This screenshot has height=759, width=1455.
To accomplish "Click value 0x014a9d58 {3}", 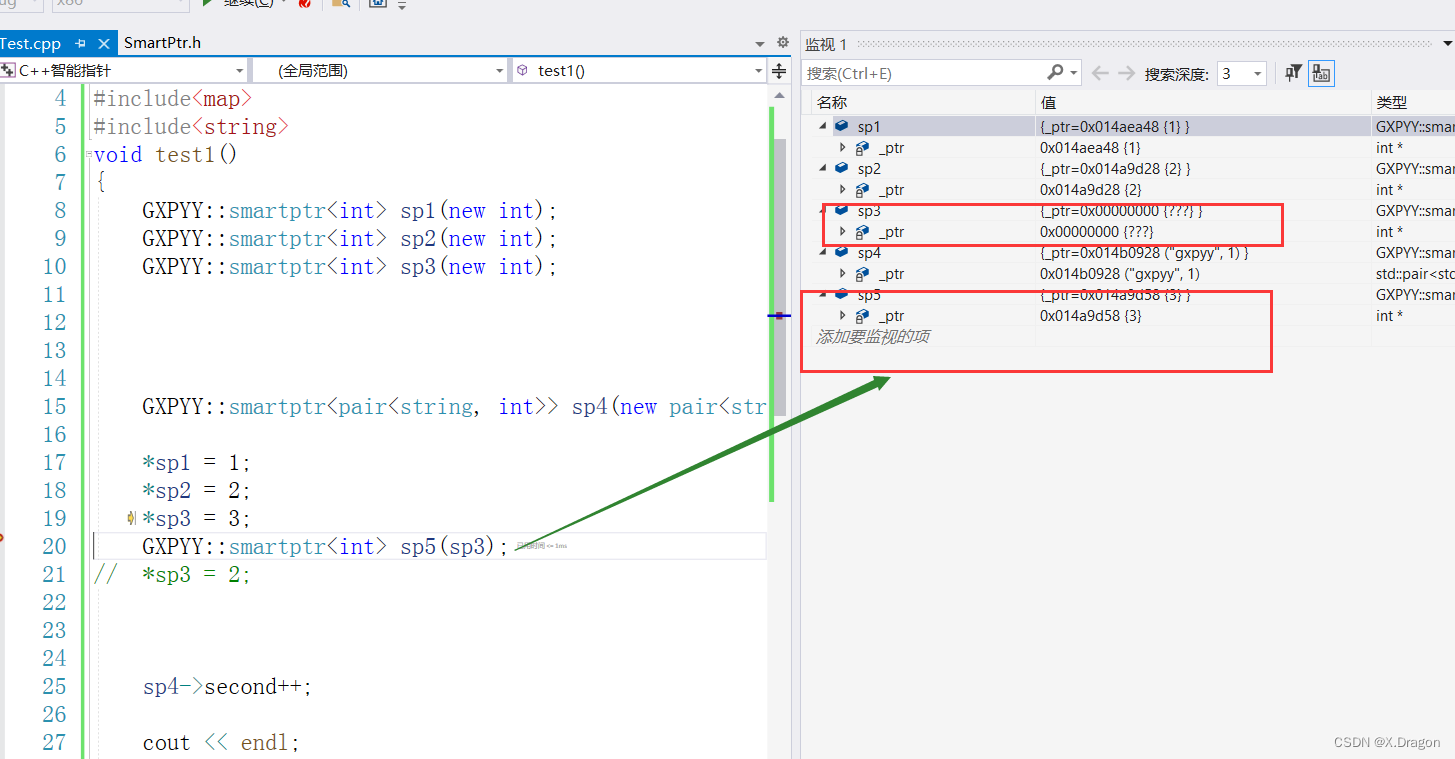I will (1091, 315).
